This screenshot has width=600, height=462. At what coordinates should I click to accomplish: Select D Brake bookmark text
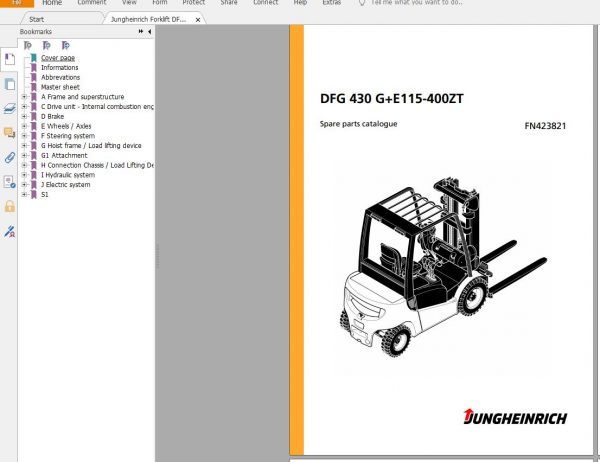(52, 116)
